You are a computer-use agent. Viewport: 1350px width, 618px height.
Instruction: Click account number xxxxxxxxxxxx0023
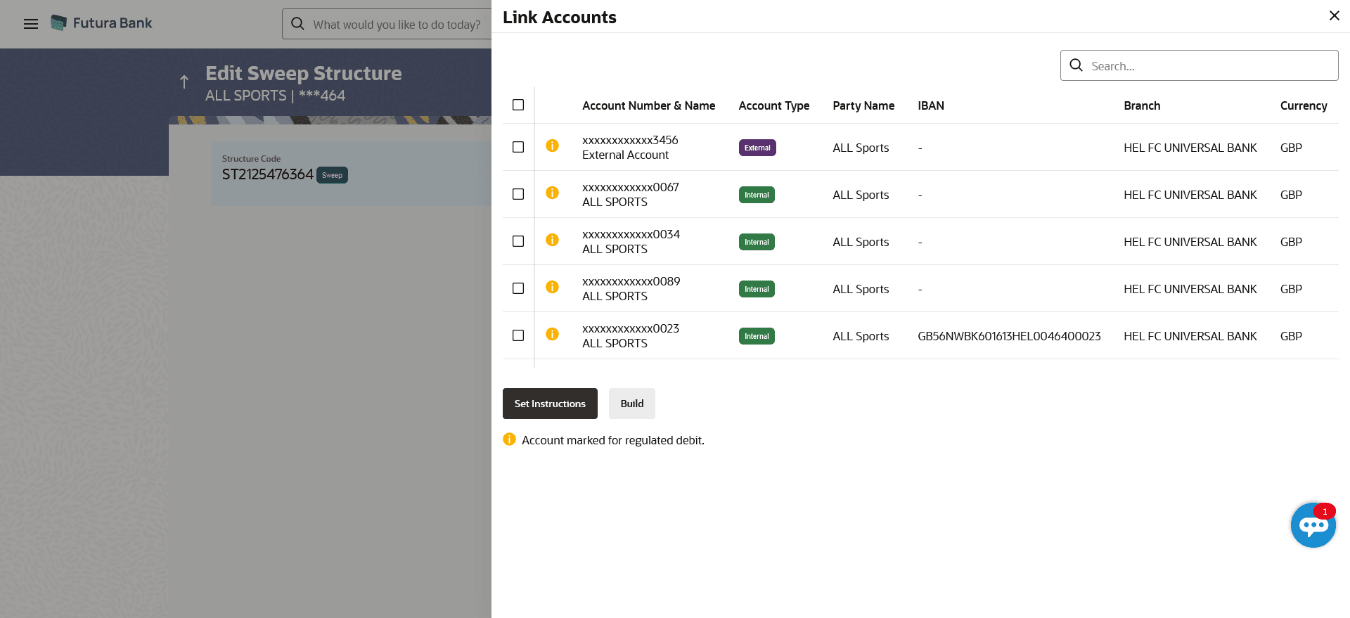[631, 328]
